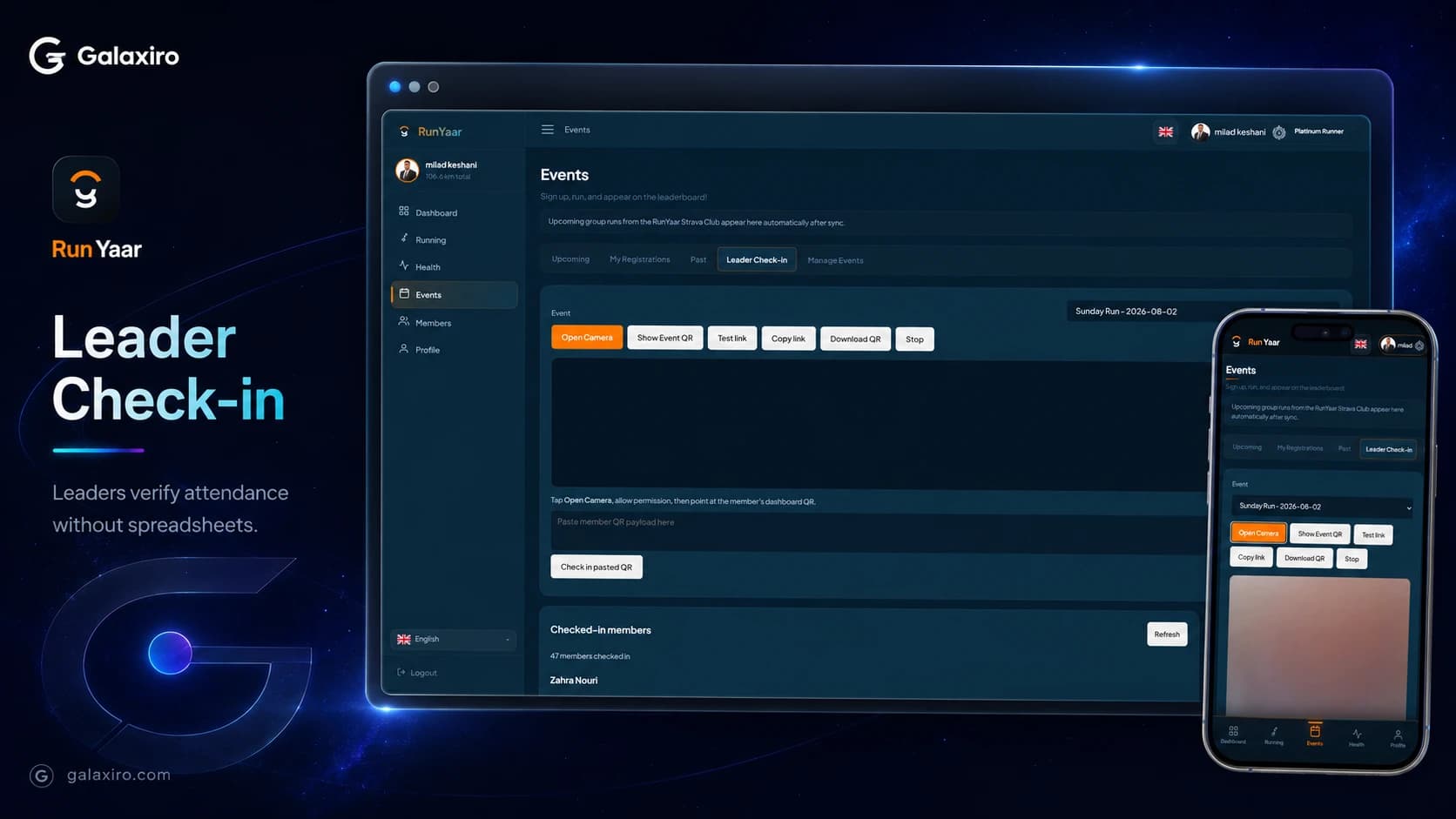The height and width of the screenshot is (819, 1456).
Task: Expand the English language dropdown
Action: pos(453,639)
